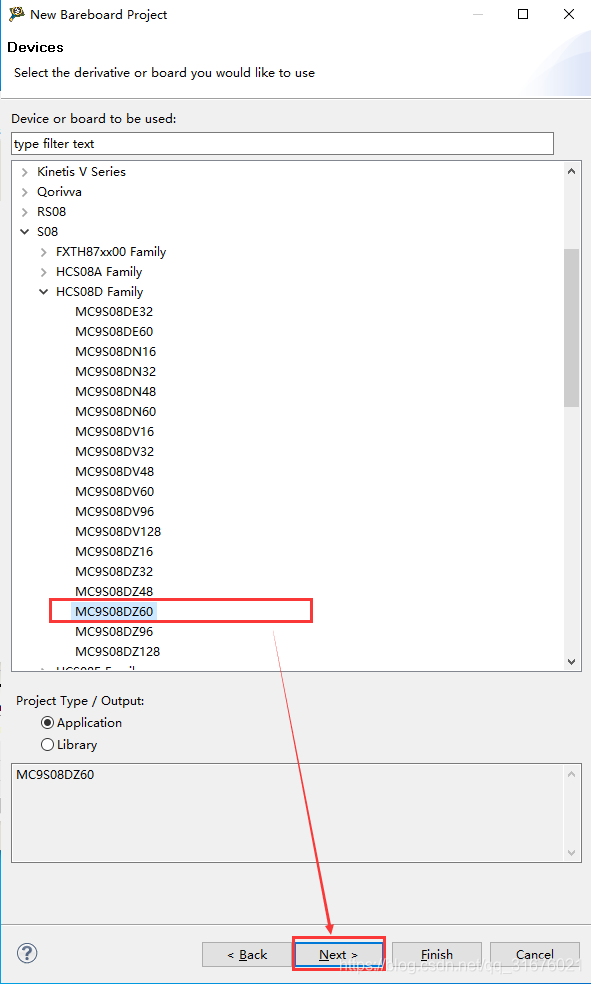Image resolution: width=591 pixels, height=984 pixels.
Task: Select MC9S08DZ48 device
Action: (114, 593)
